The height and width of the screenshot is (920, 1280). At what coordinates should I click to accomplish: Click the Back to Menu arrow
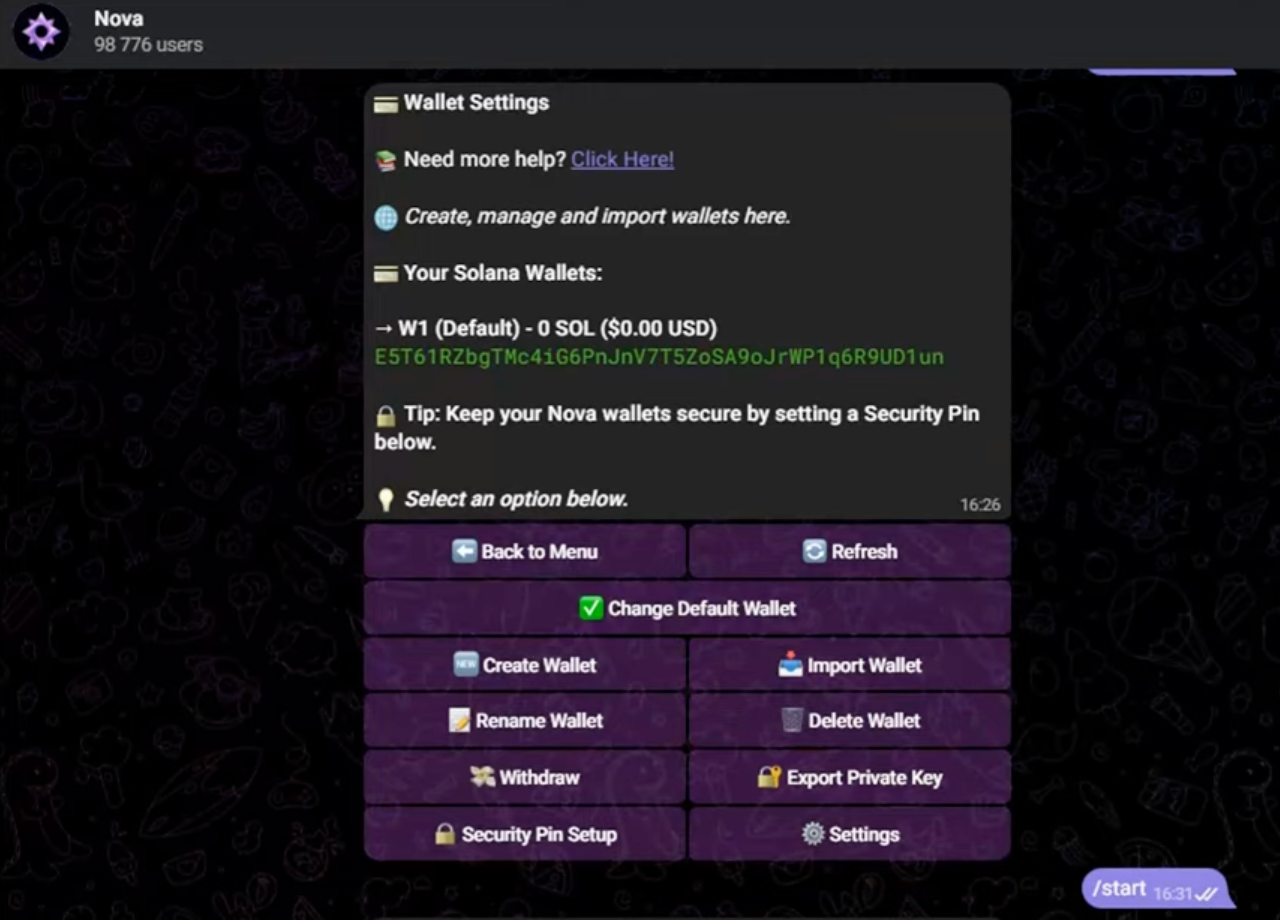pyautogui.click(x=463, y=551)
